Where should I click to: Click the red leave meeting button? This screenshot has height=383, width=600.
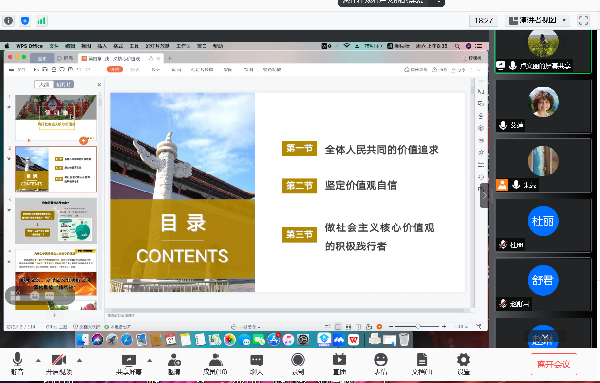(554, 364)
